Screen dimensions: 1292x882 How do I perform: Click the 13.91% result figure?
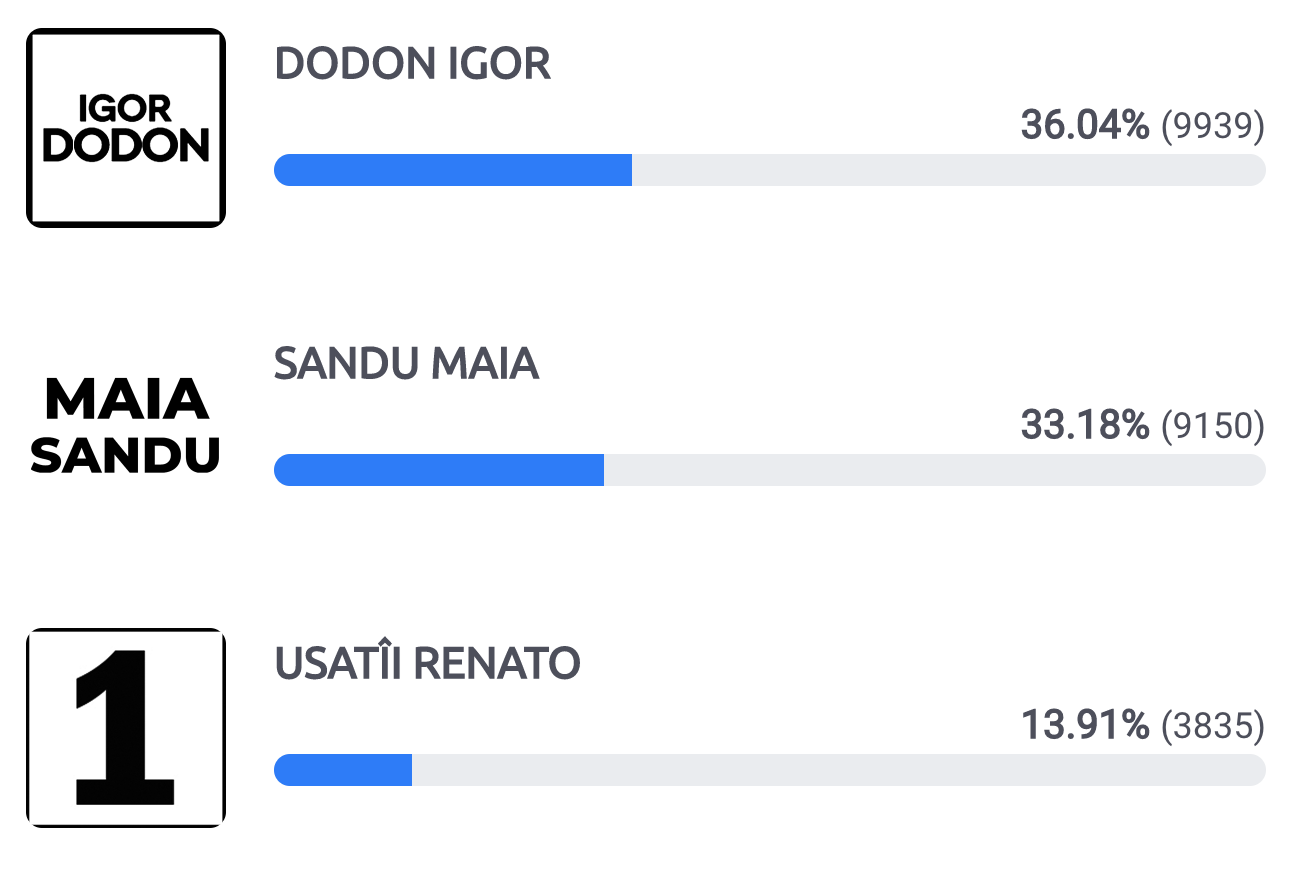[x=1085, y=726]
